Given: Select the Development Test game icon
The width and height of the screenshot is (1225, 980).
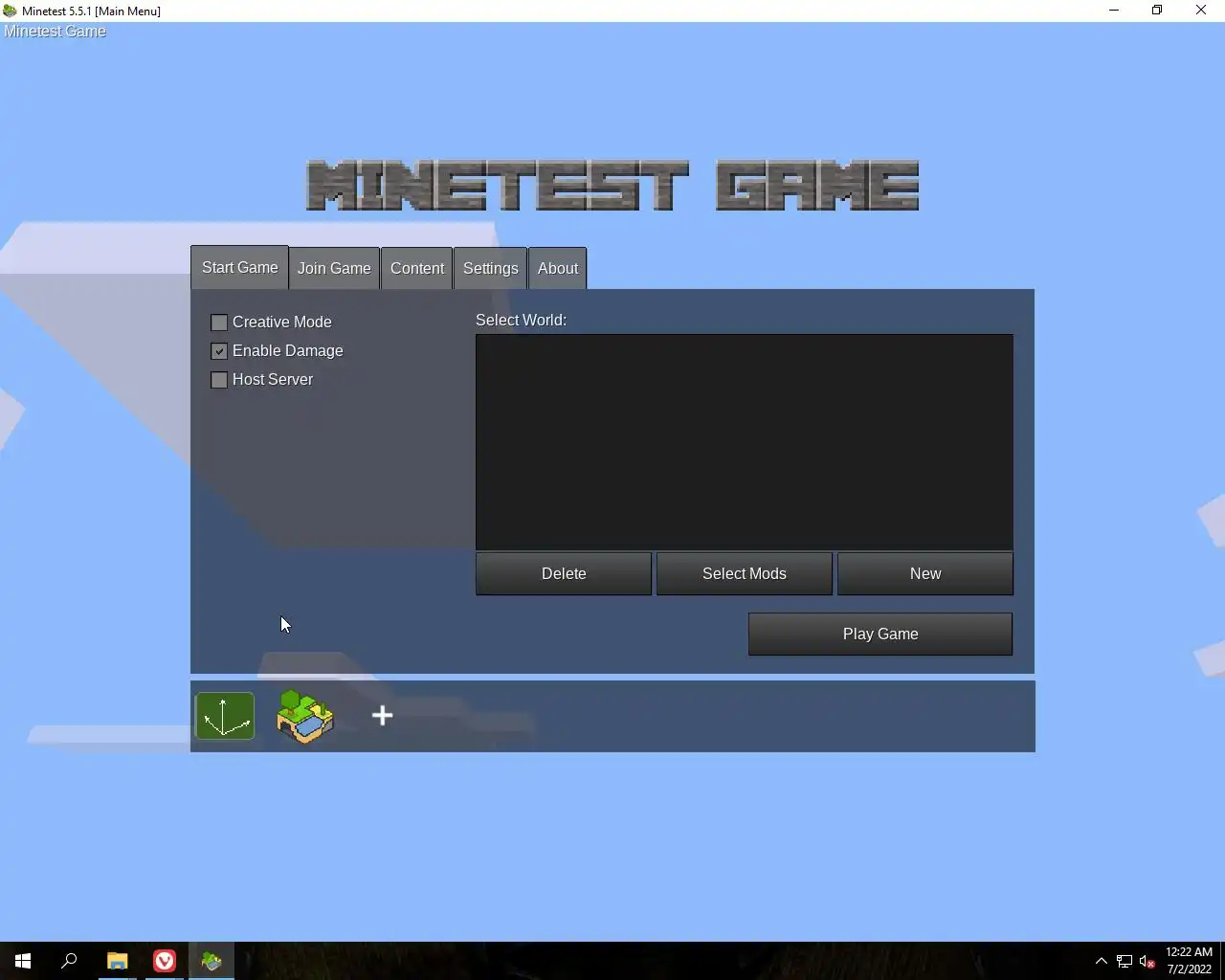Looking at the screenshot, I should [225, 716].
